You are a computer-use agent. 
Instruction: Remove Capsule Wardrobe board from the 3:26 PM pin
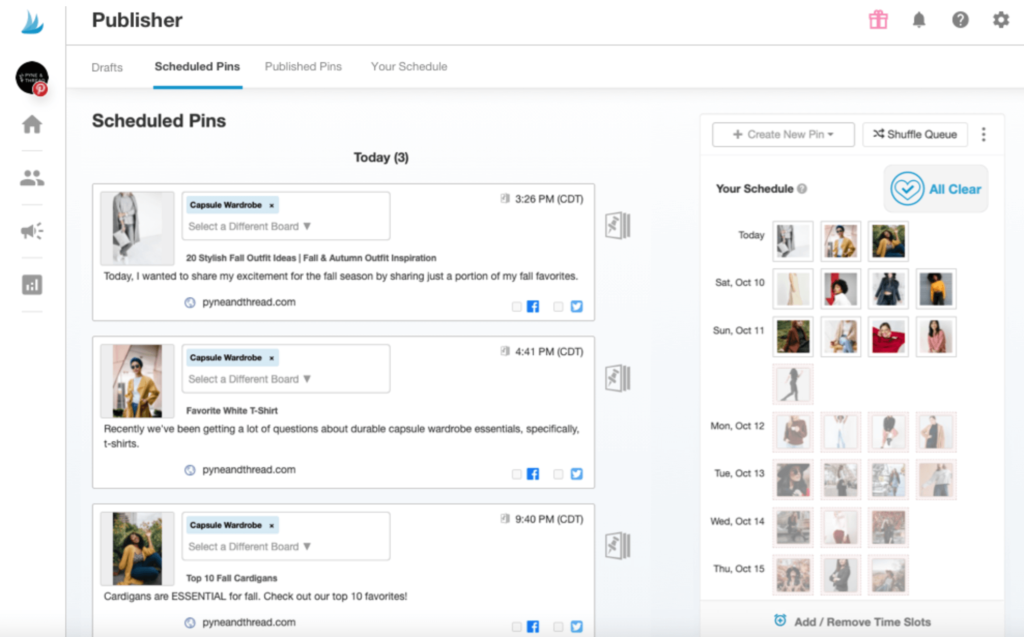[272, 205]
